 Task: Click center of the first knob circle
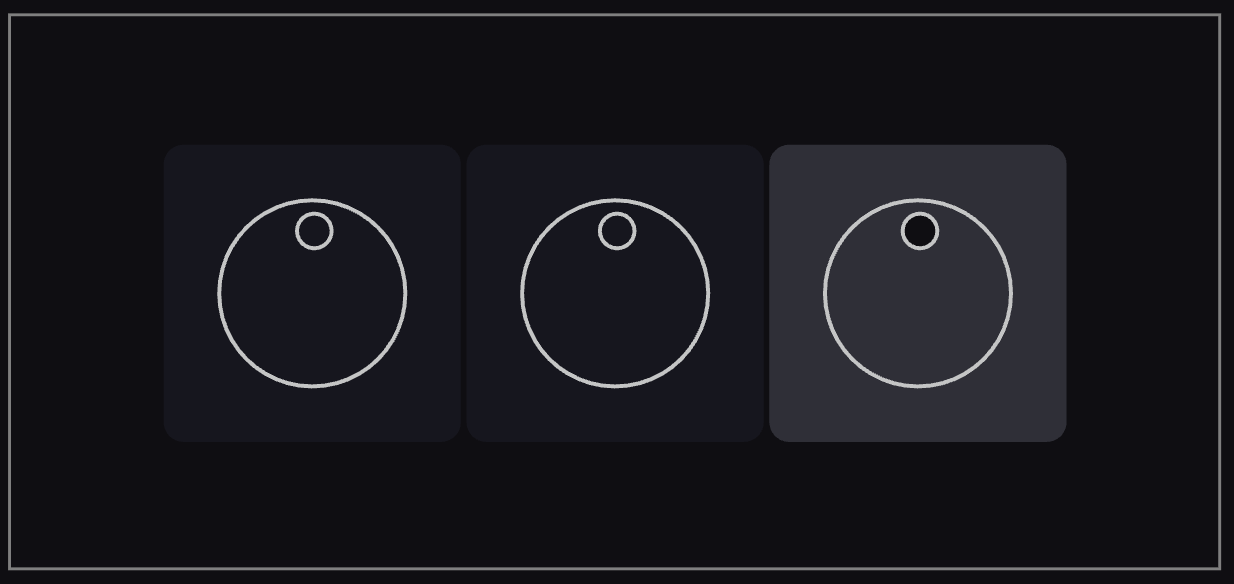(312, 293)
